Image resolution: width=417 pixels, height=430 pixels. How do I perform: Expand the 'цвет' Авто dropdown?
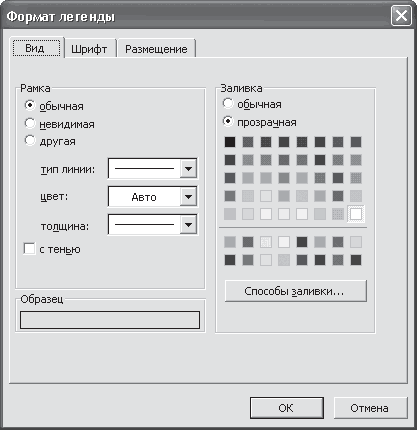click(x=188, y=197)
